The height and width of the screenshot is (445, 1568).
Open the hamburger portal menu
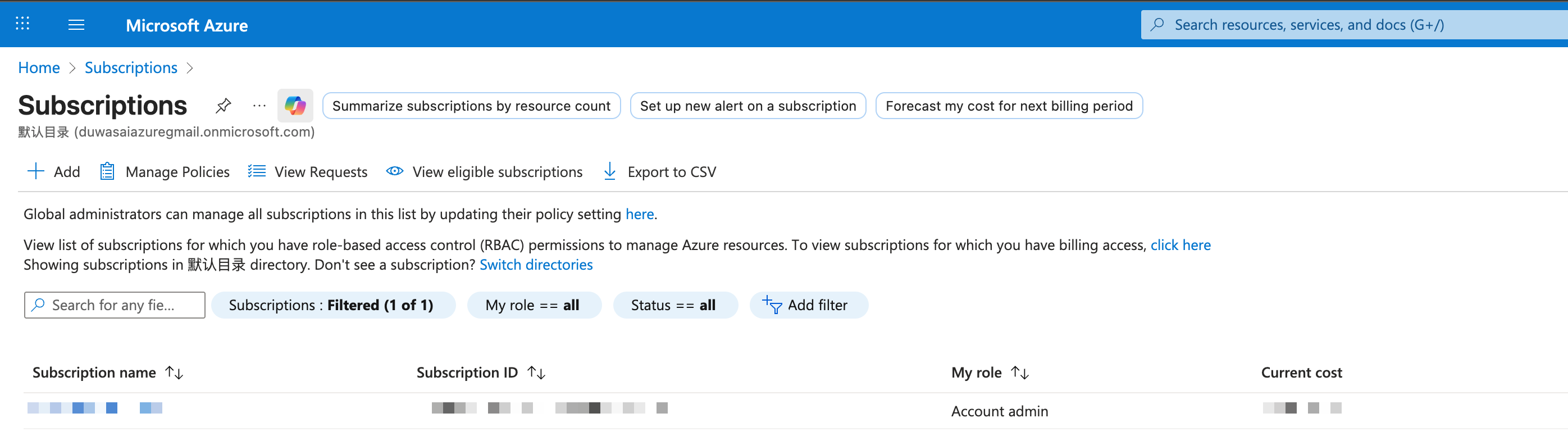(x=76, y=25)
